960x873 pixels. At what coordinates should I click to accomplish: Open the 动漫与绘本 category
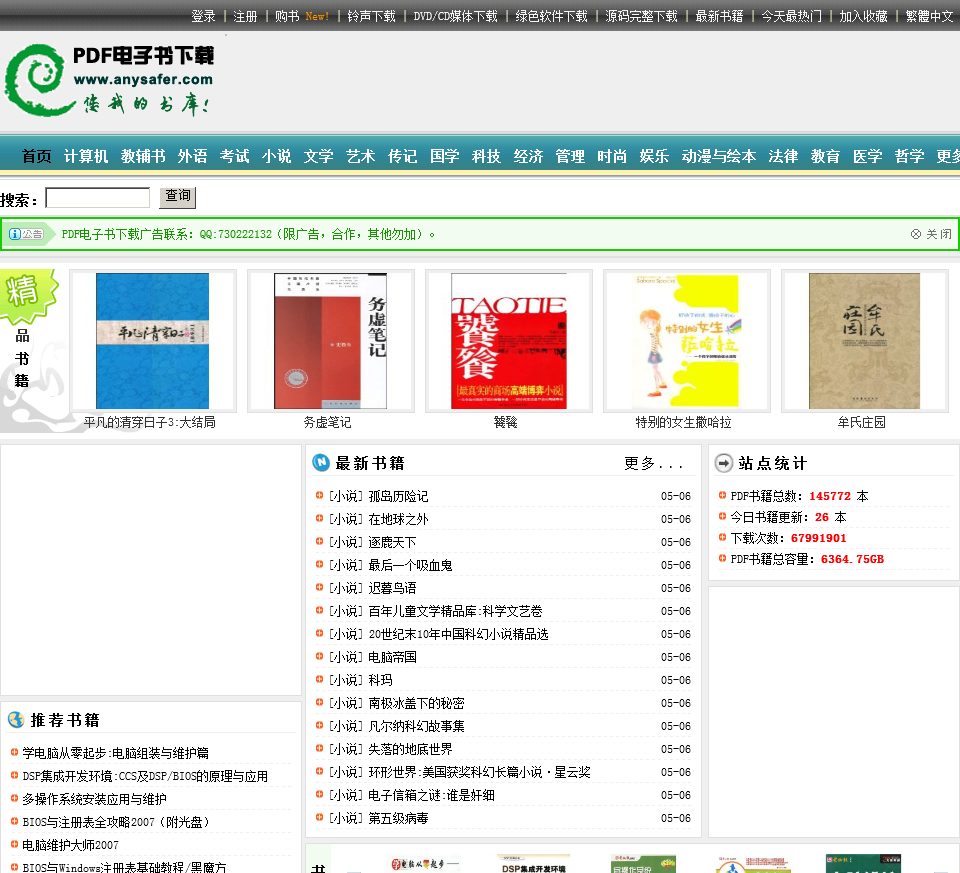tap(719, 156)
